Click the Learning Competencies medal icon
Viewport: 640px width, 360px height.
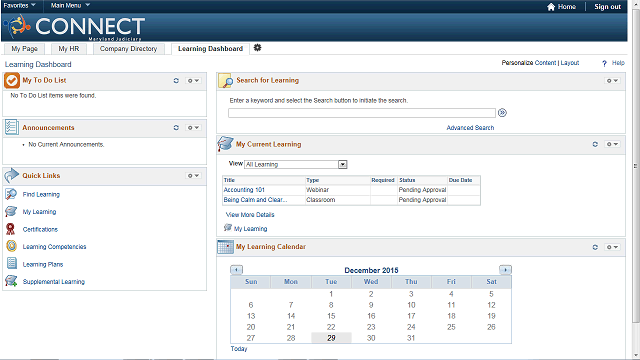[x=11, y=246]
